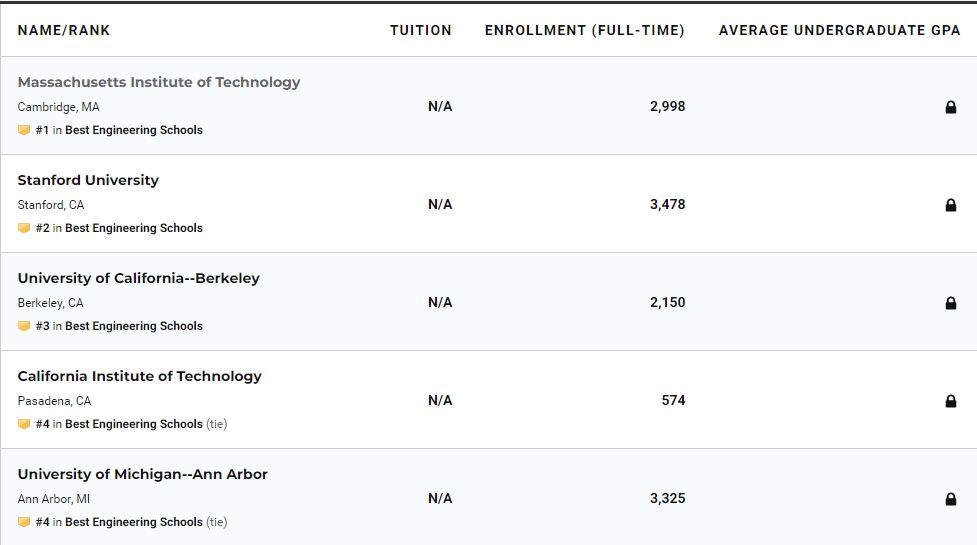Click the #3 rank badge icon for Berkeley
The image size is (977, 545).
[x=24, y=326]
